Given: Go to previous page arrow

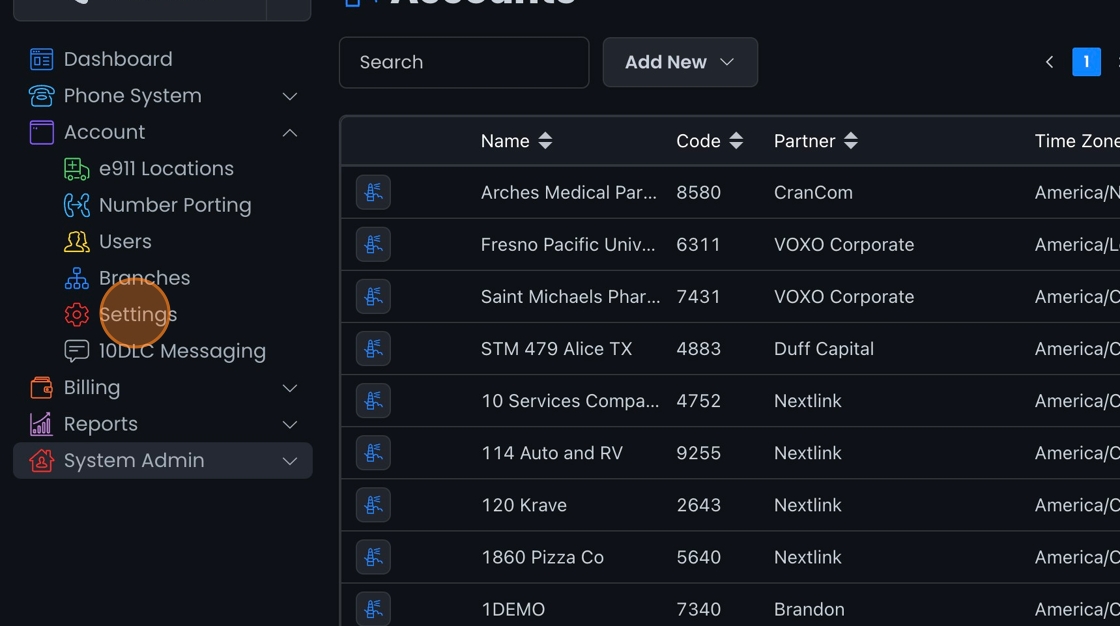Looking at the screenshot, I should pos(1049,62).
